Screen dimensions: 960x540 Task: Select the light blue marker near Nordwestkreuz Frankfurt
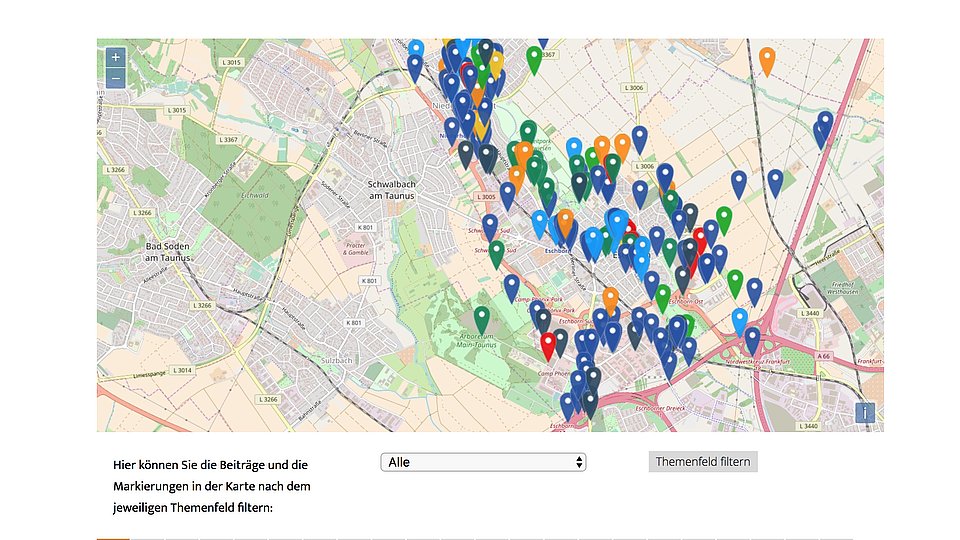coord(740,320)
